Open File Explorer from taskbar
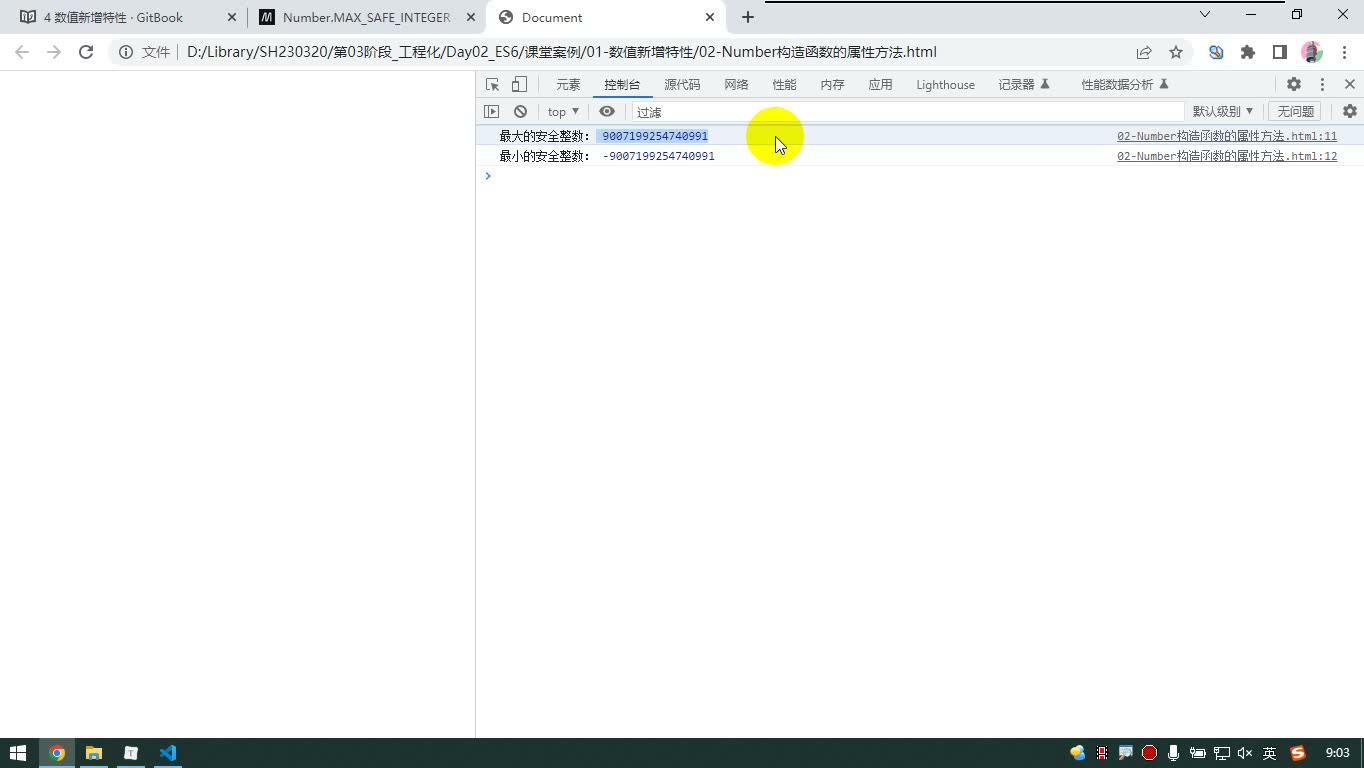 tap(94, 753)
